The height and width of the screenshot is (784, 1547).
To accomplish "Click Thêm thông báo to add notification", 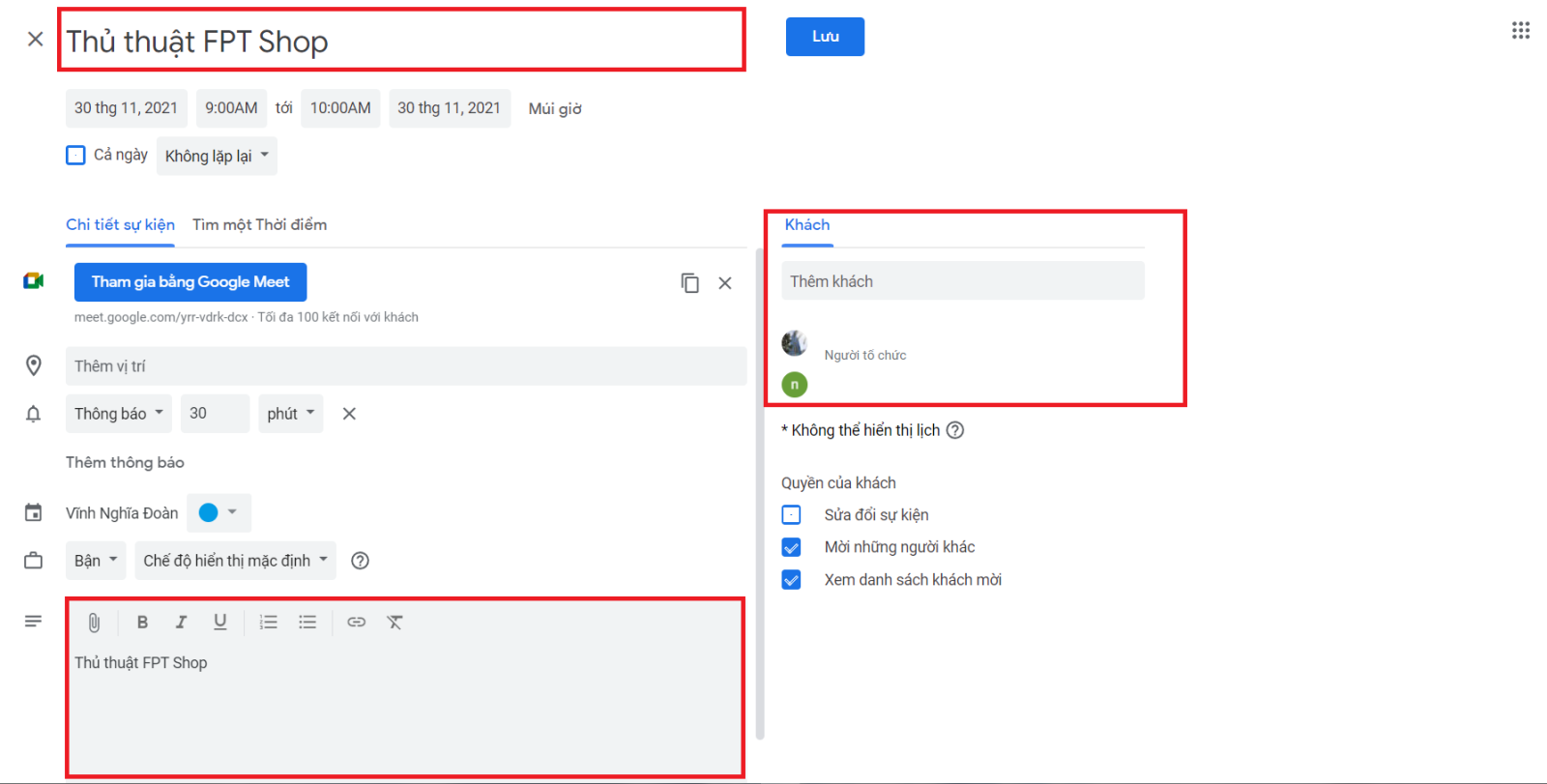I will tap(125, 462).
